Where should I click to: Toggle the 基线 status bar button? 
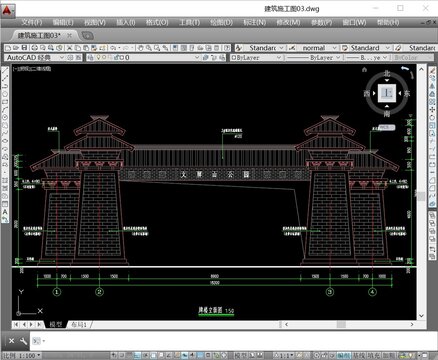[359, 356]
